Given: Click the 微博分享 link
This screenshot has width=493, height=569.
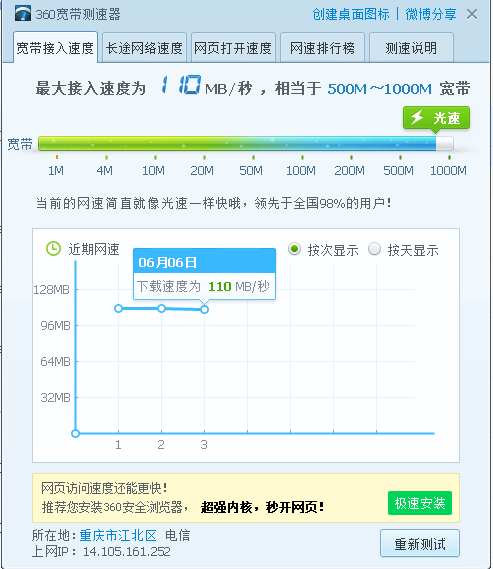Looking at the screenshot, I should click(431, 15).
